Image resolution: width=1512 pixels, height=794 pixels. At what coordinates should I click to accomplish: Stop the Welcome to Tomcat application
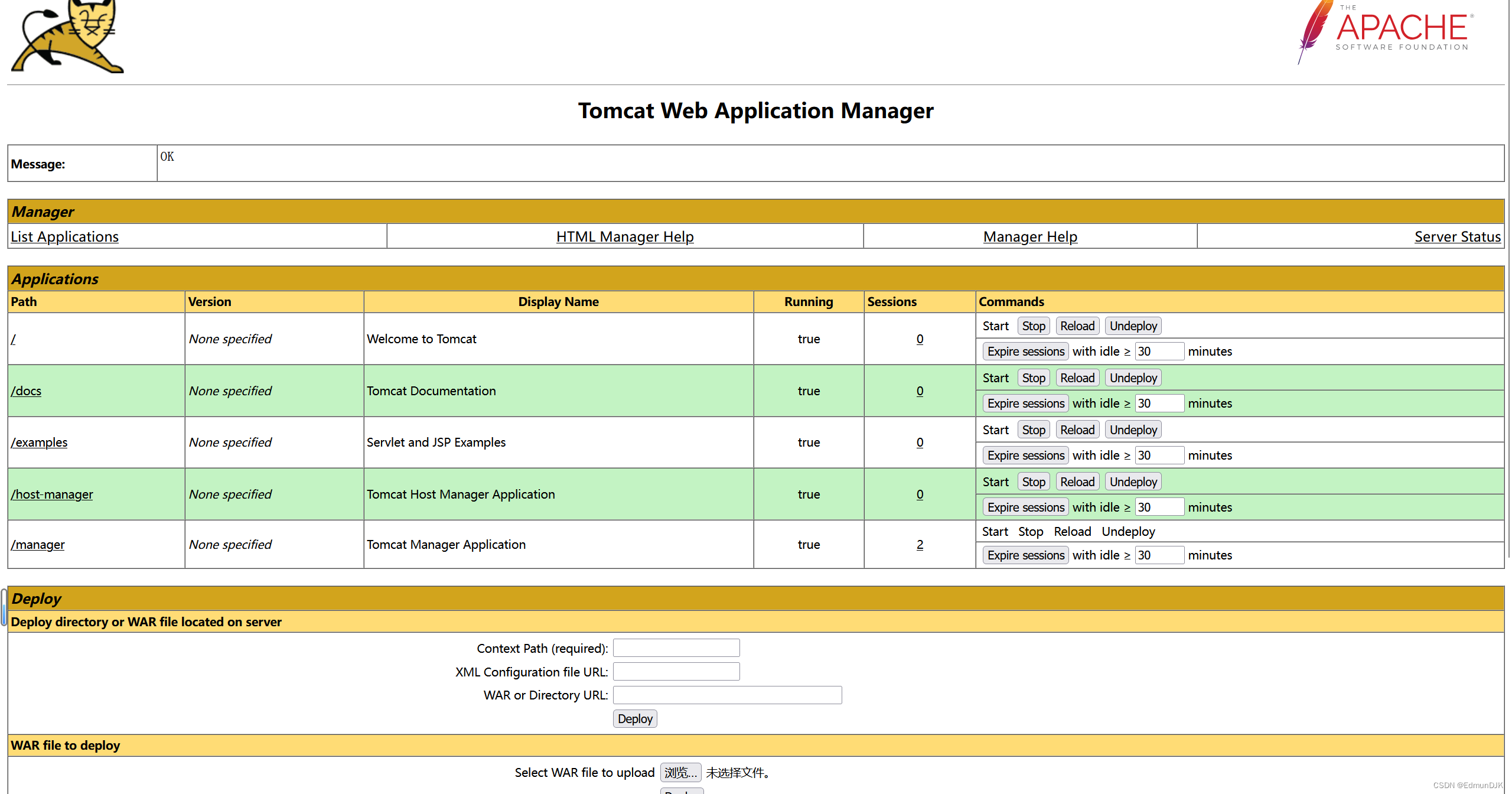[1034, 326]
